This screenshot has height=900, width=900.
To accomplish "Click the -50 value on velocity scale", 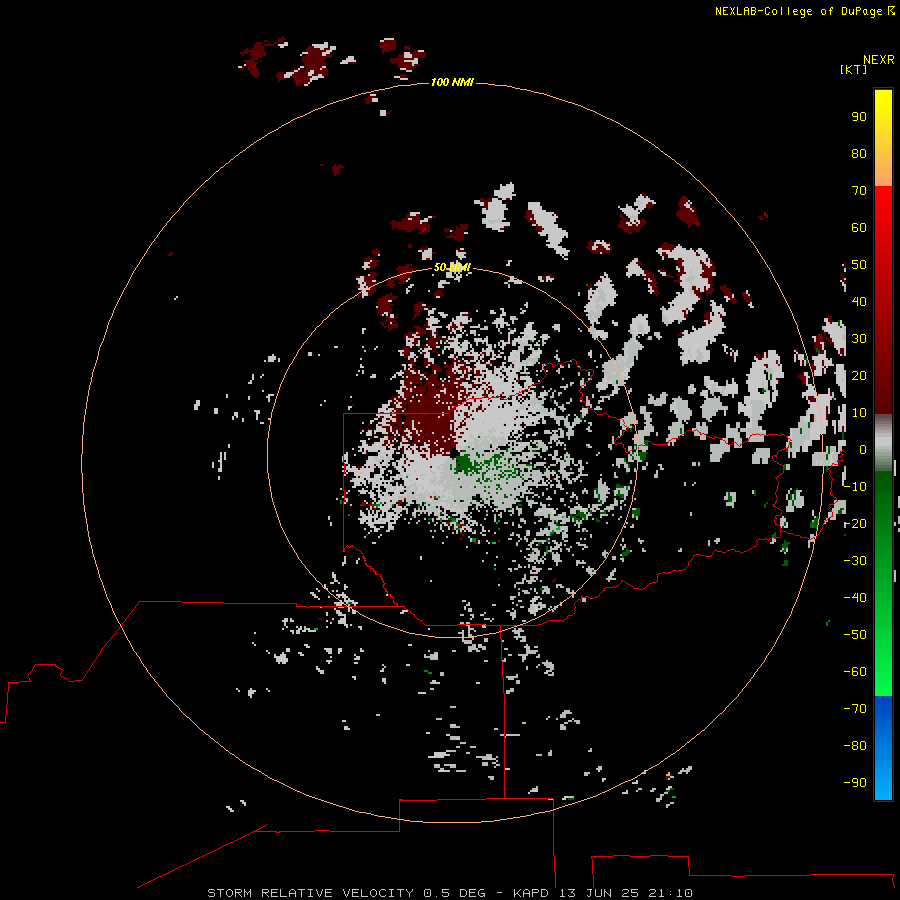I will point(855,635).
